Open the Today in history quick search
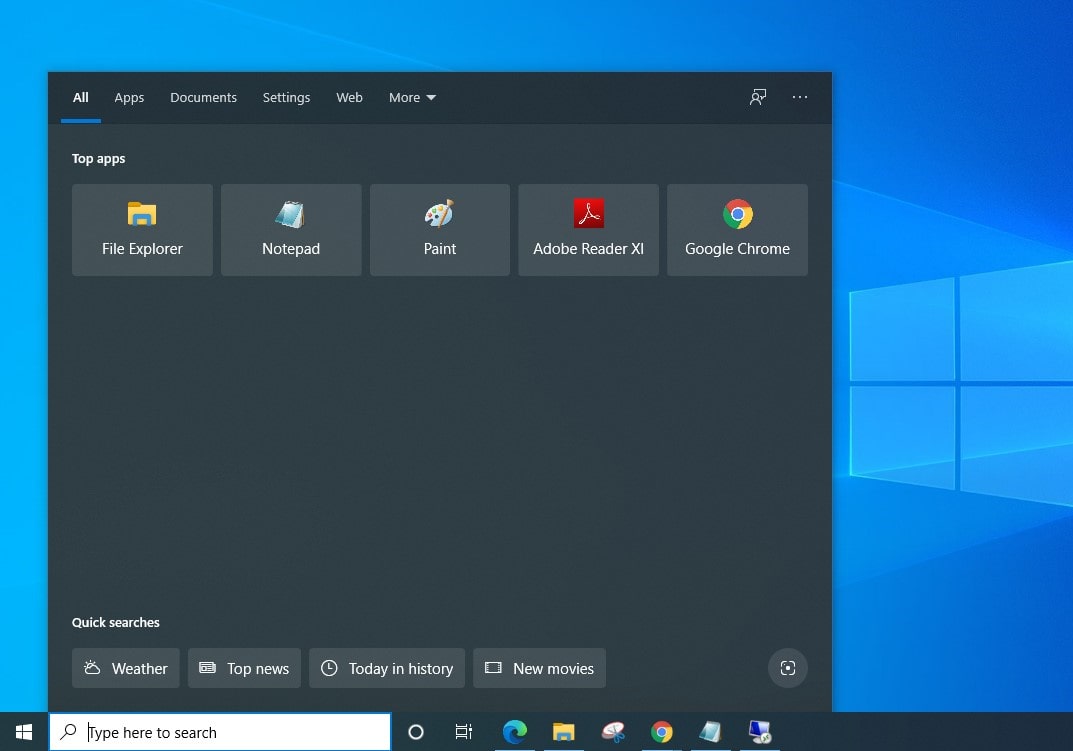 click(x=387, y=668)
